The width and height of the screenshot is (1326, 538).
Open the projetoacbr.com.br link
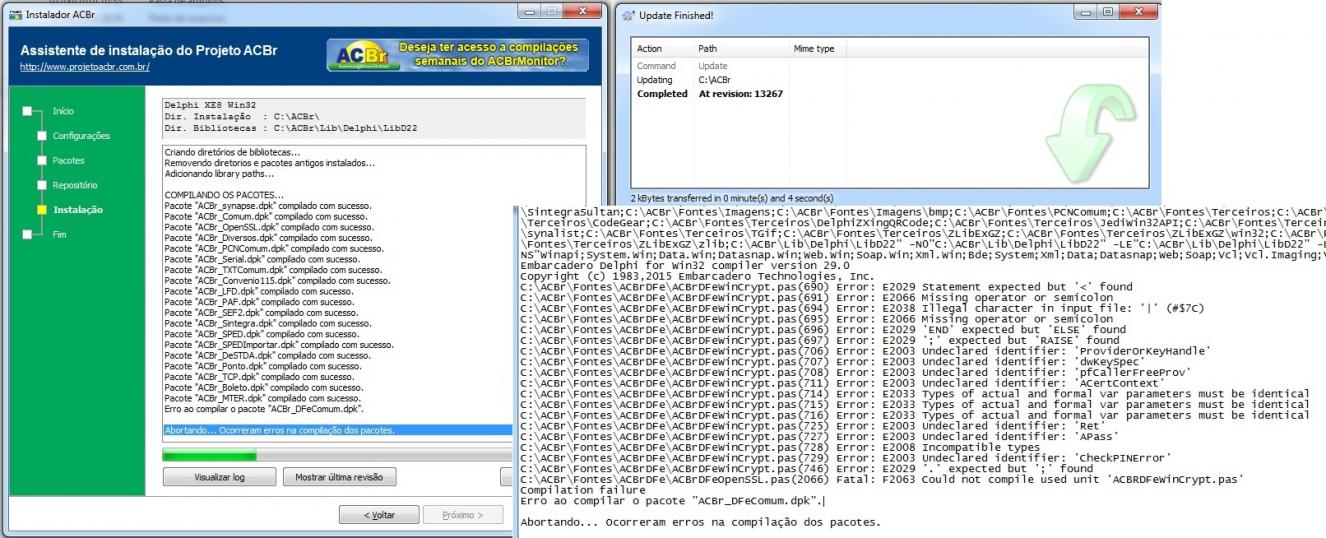(x=85, y=67)
